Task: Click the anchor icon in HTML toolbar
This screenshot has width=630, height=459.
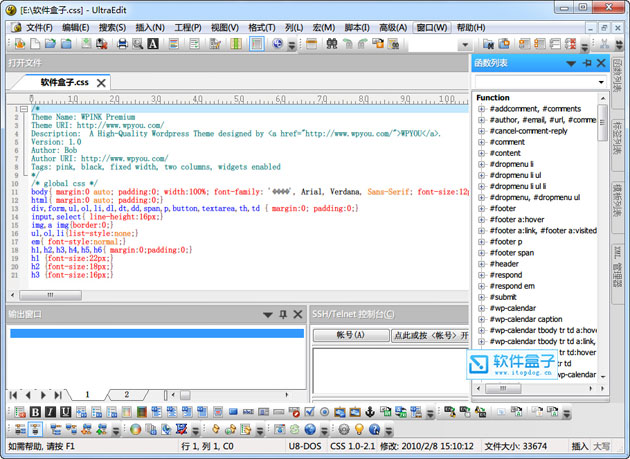Action: pos(370,412)
